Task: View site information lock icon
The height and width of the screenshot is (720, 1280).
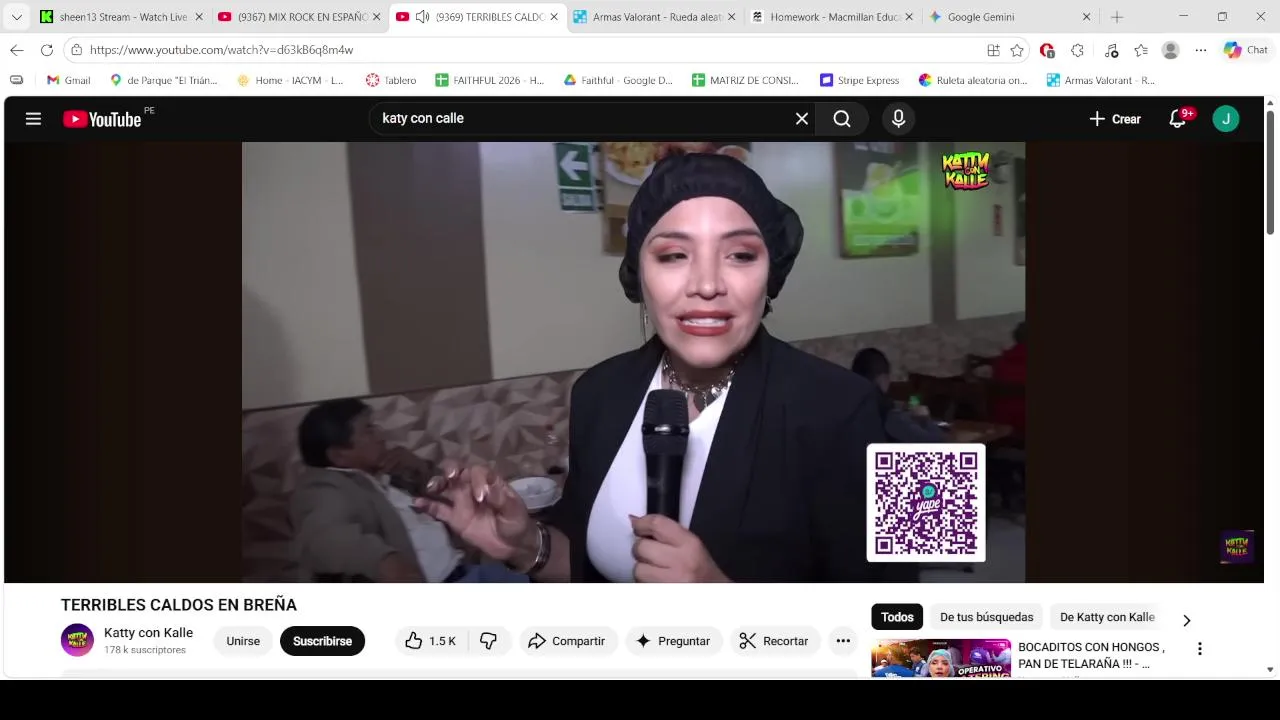Action: click(x=76, y=50)
